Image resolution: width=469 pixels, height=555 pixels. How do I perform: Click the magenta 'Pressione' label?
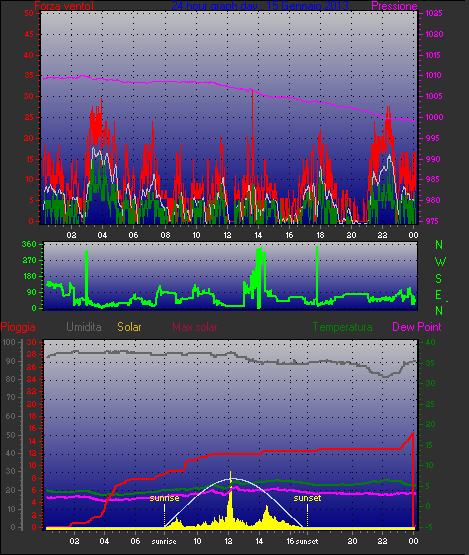coord(394,6)
